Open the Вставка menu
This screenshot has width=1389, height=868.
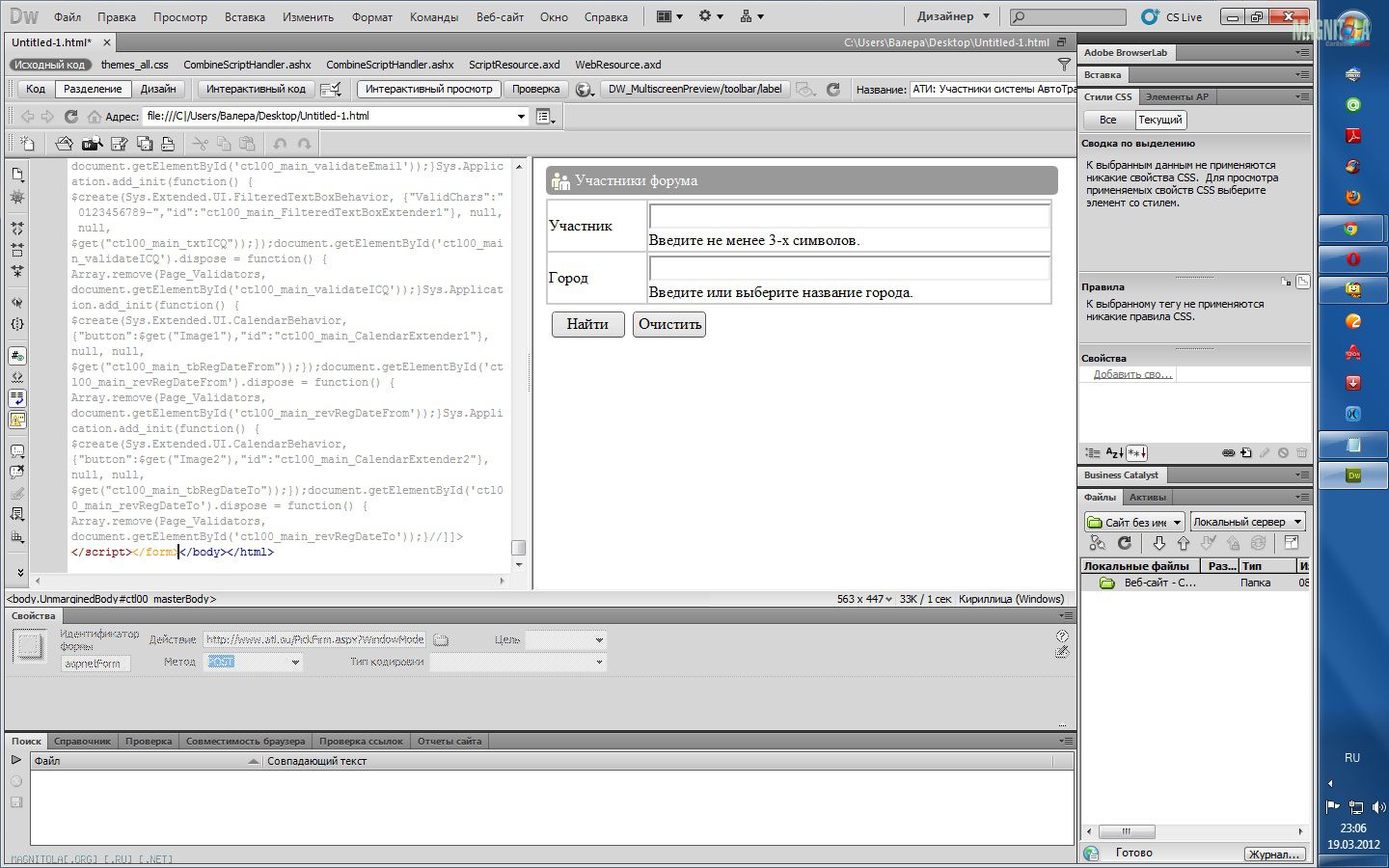(245, 16)
